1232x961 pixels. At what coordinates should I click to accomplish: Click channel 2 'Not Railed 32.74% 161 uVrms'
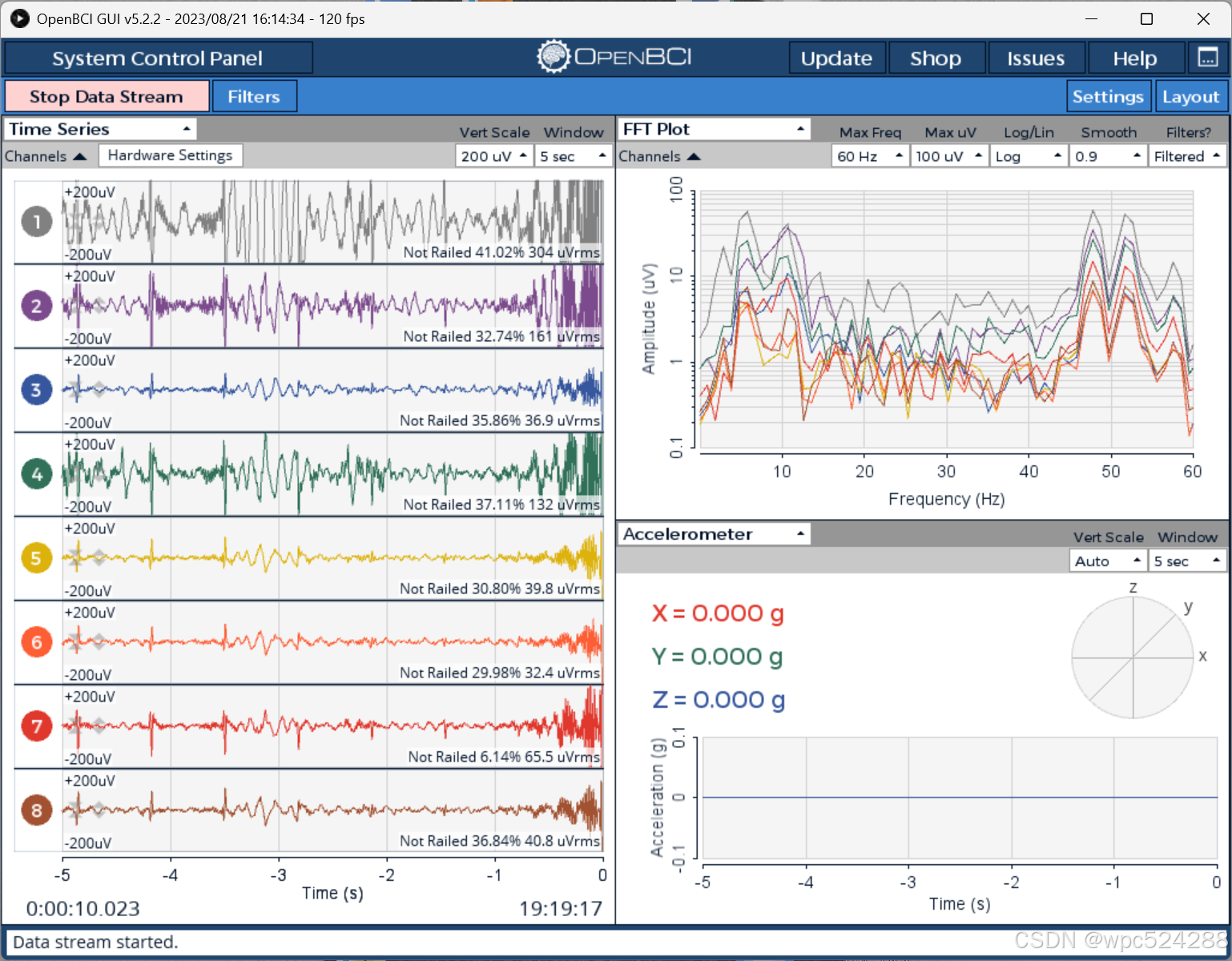501,336
